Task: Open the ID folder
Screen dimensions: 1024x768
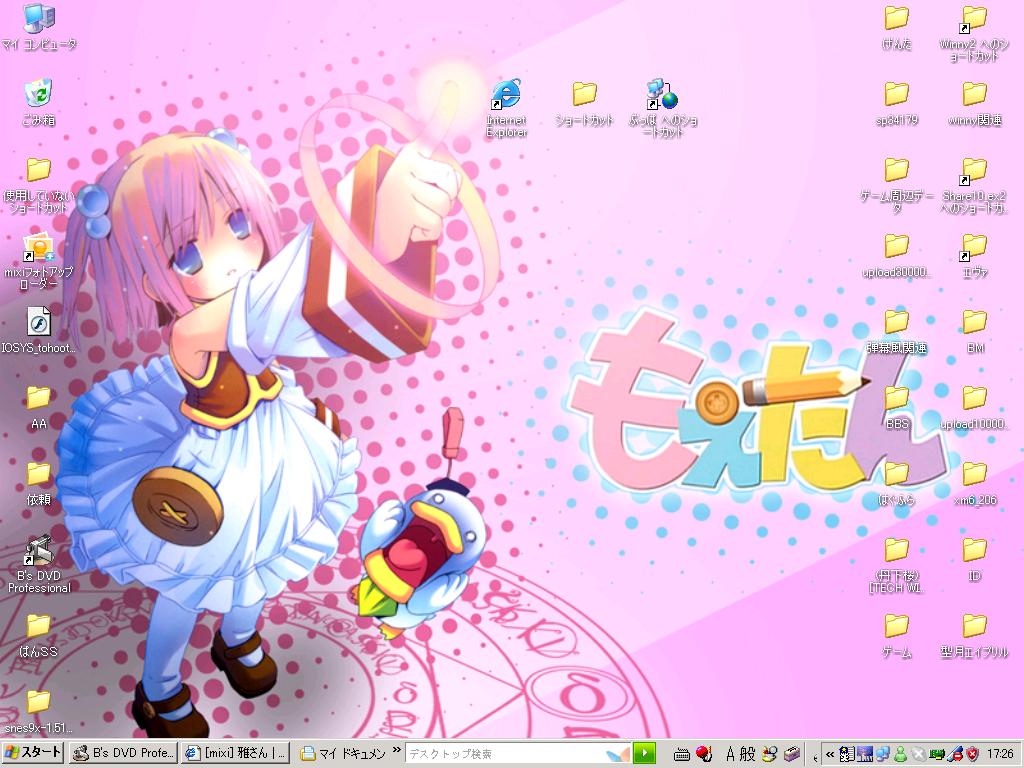Action: (x=974, y=558)
